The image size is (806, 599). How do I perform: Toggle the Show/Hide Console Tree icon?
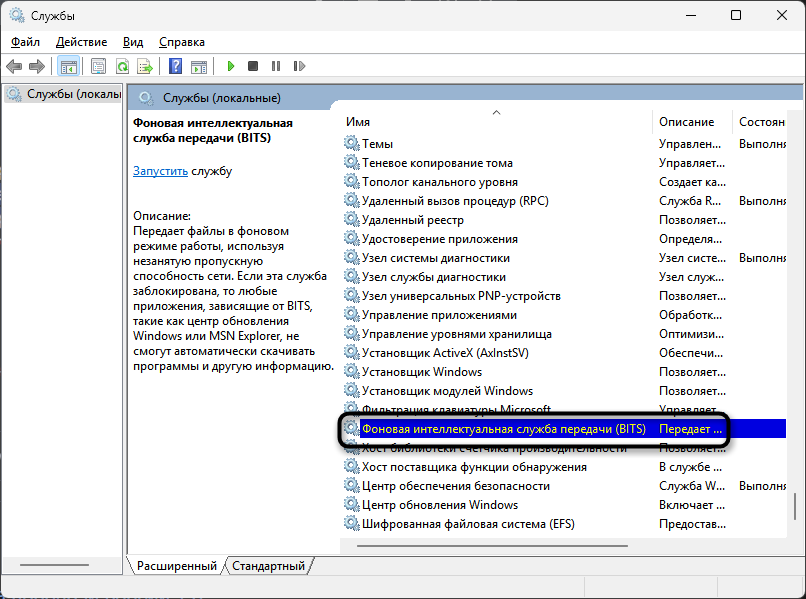coord(69,67)
